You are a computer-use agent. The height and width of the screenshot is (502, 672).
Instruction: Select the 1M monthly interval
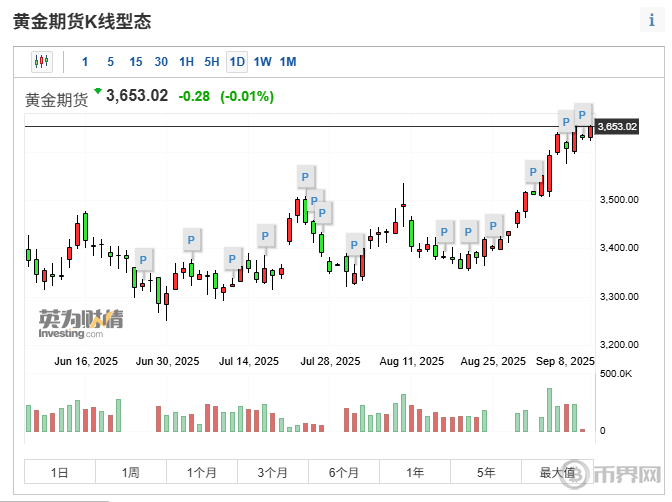coord(288,62)
